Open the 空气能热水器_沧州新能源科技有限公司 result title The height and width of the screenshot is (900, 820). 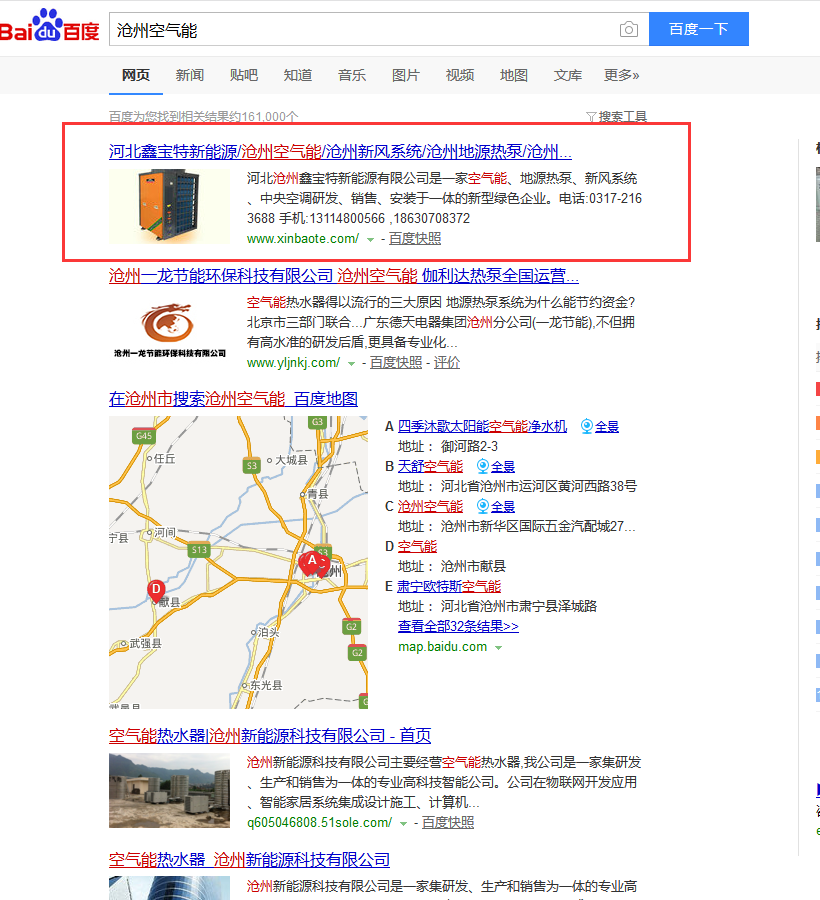click(x=250, y=860)
